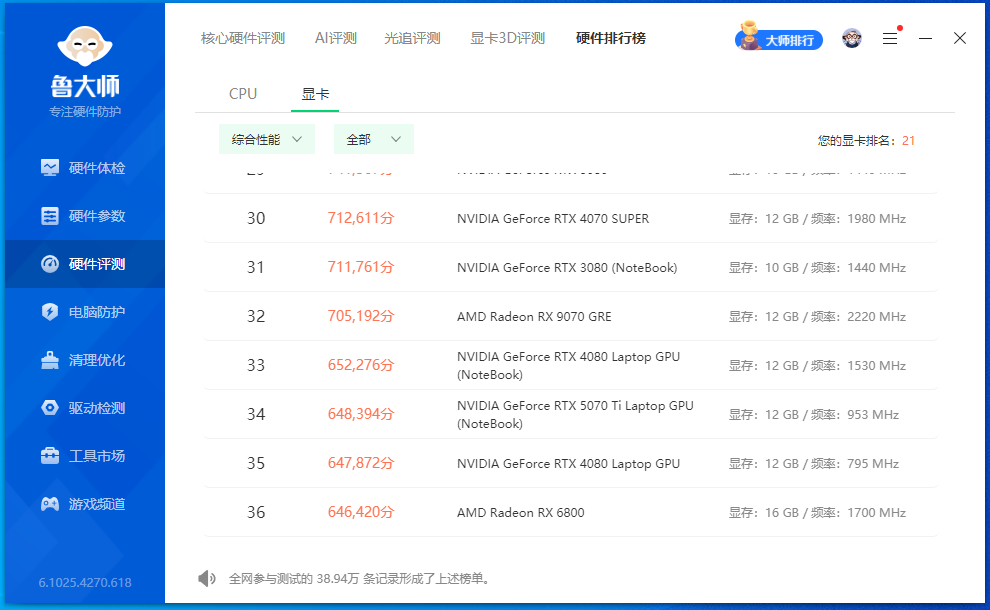Select NVIDIA GeForce RTX 3080 (NoteBook) row
This screenshot has width=990, height=610.
click(x=571, y=267)
